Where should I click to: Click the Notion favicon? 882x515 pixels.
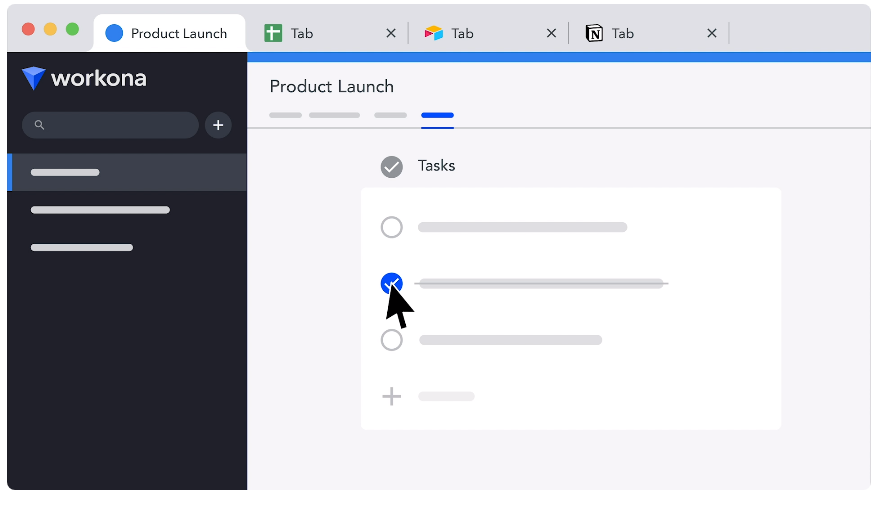(594, 33)
